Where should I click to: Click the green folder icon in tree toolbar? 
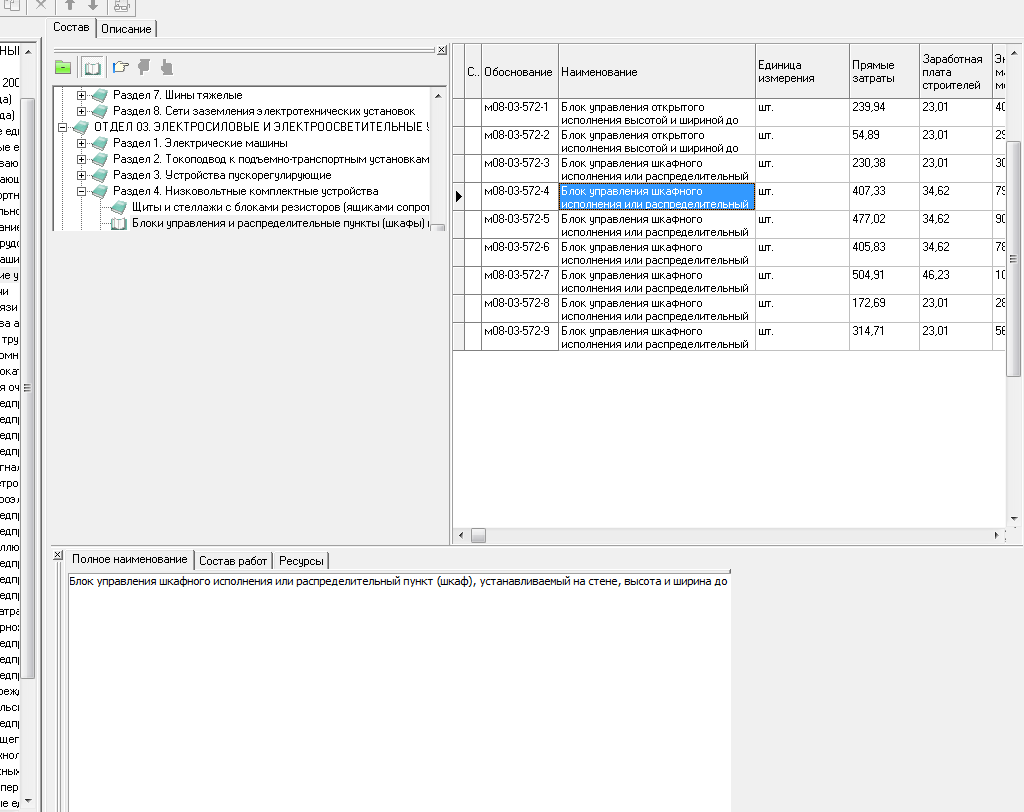[x=63, y=68]
